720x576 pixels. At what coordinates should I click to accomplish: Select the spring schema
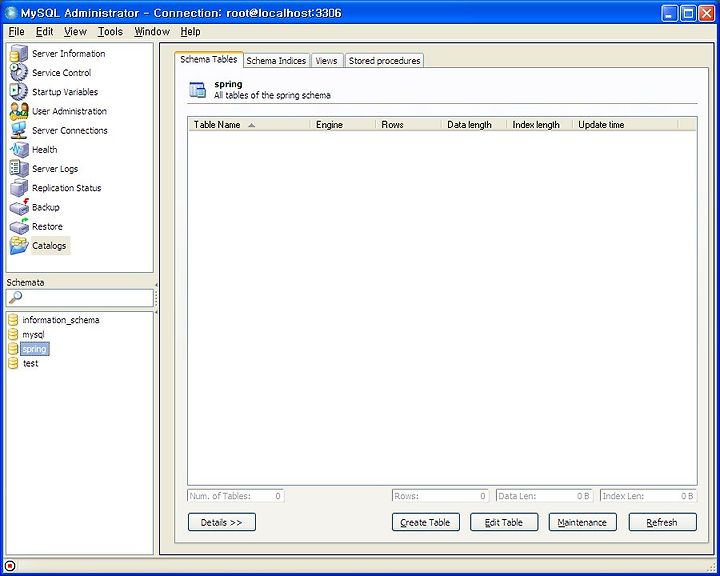[34, 349]
